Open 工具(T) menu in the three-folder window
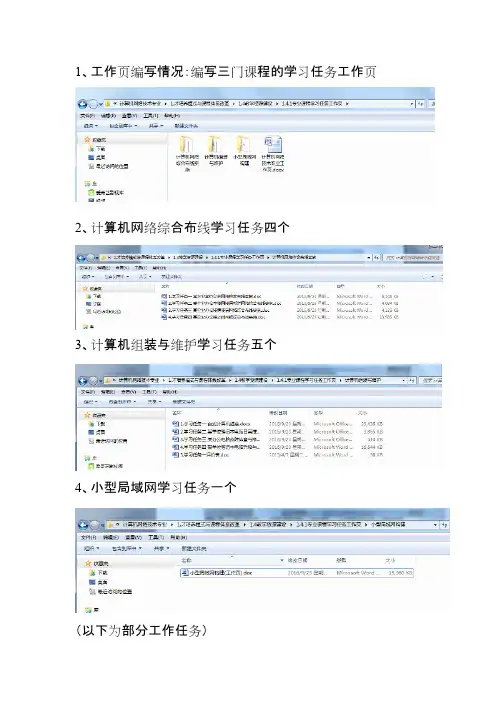496x702 pixels. 150,116
